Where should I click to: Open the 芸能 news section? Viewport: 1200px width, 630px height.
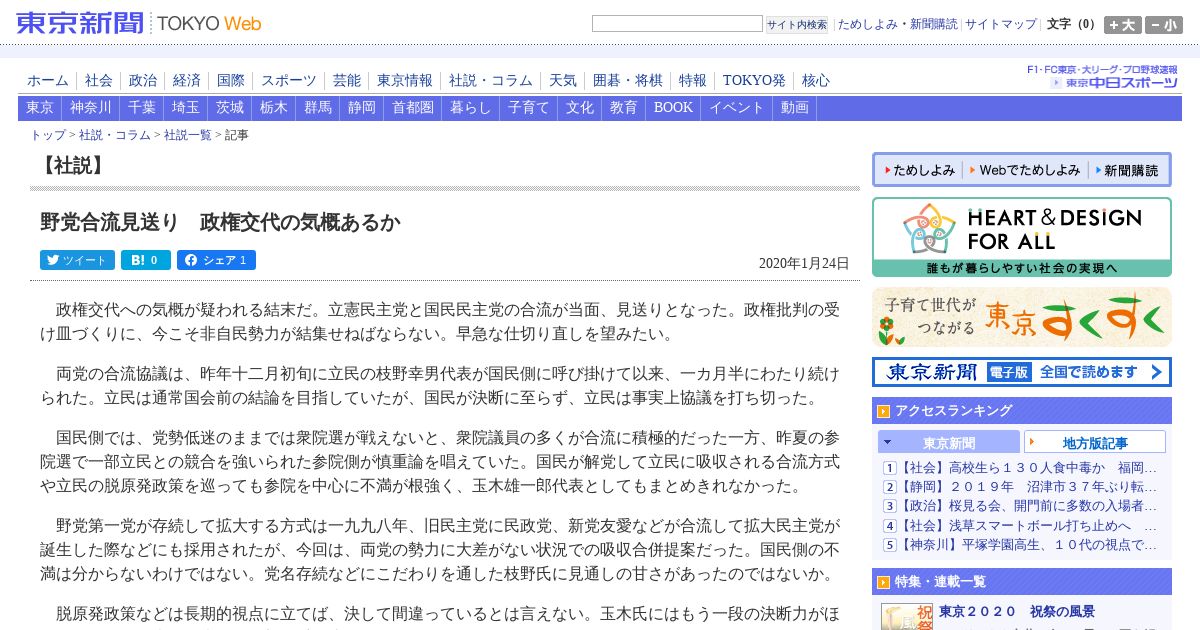[x=347, y=80]
